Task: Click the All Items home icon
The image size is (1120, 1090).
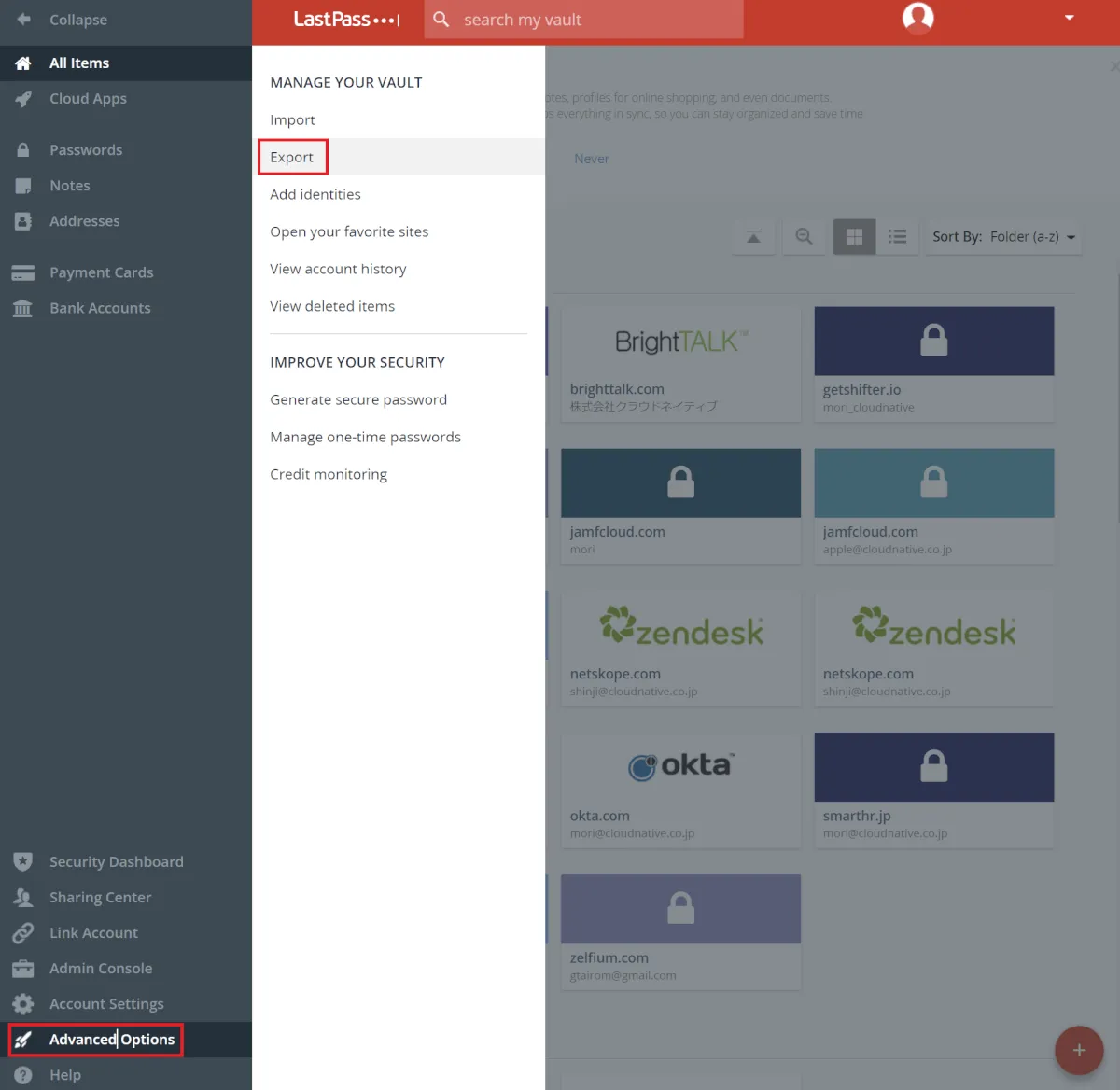Action: point(23,63)
